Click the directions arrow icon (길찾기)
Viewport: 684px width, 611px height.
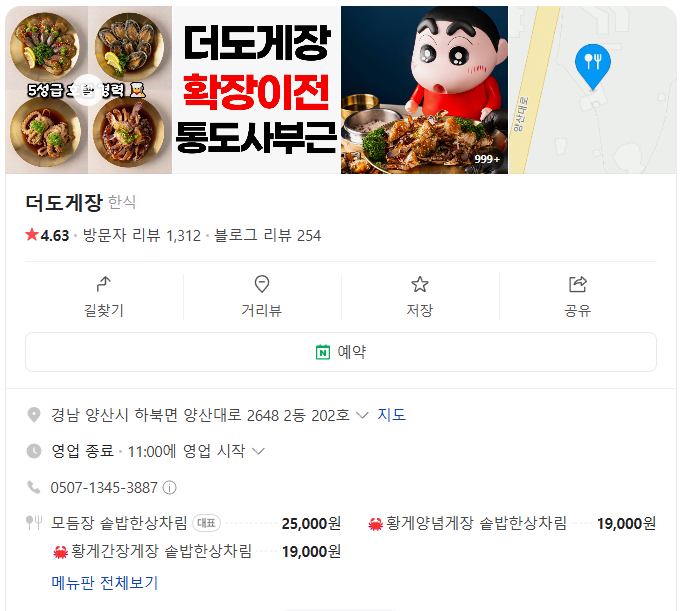(x=104, y=284)
